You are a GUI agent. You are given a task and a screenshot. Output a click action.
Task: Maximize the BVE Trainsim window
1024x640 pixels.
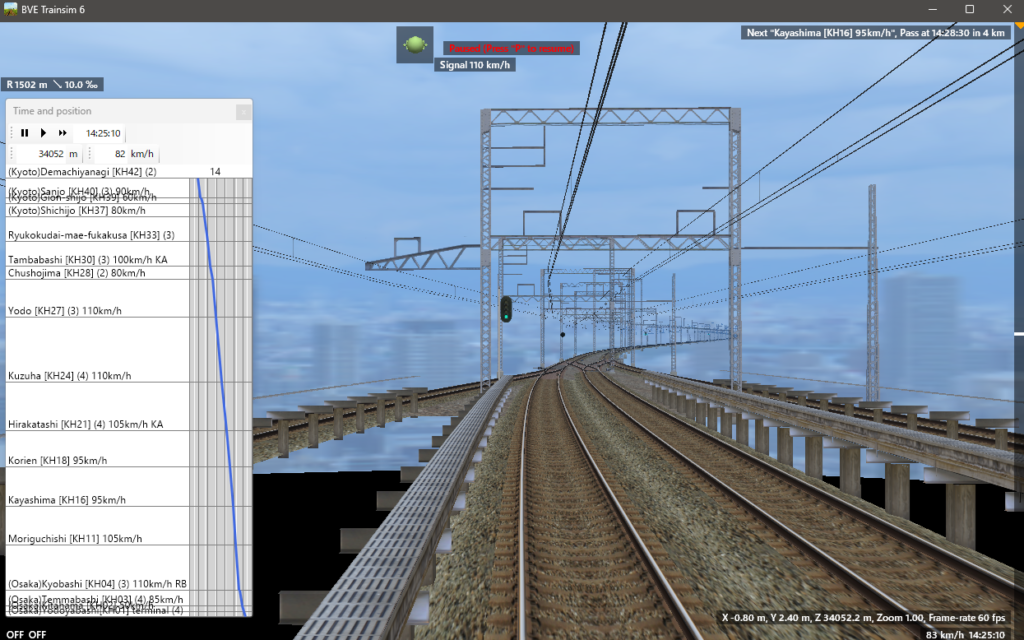(x=969, y=9)
